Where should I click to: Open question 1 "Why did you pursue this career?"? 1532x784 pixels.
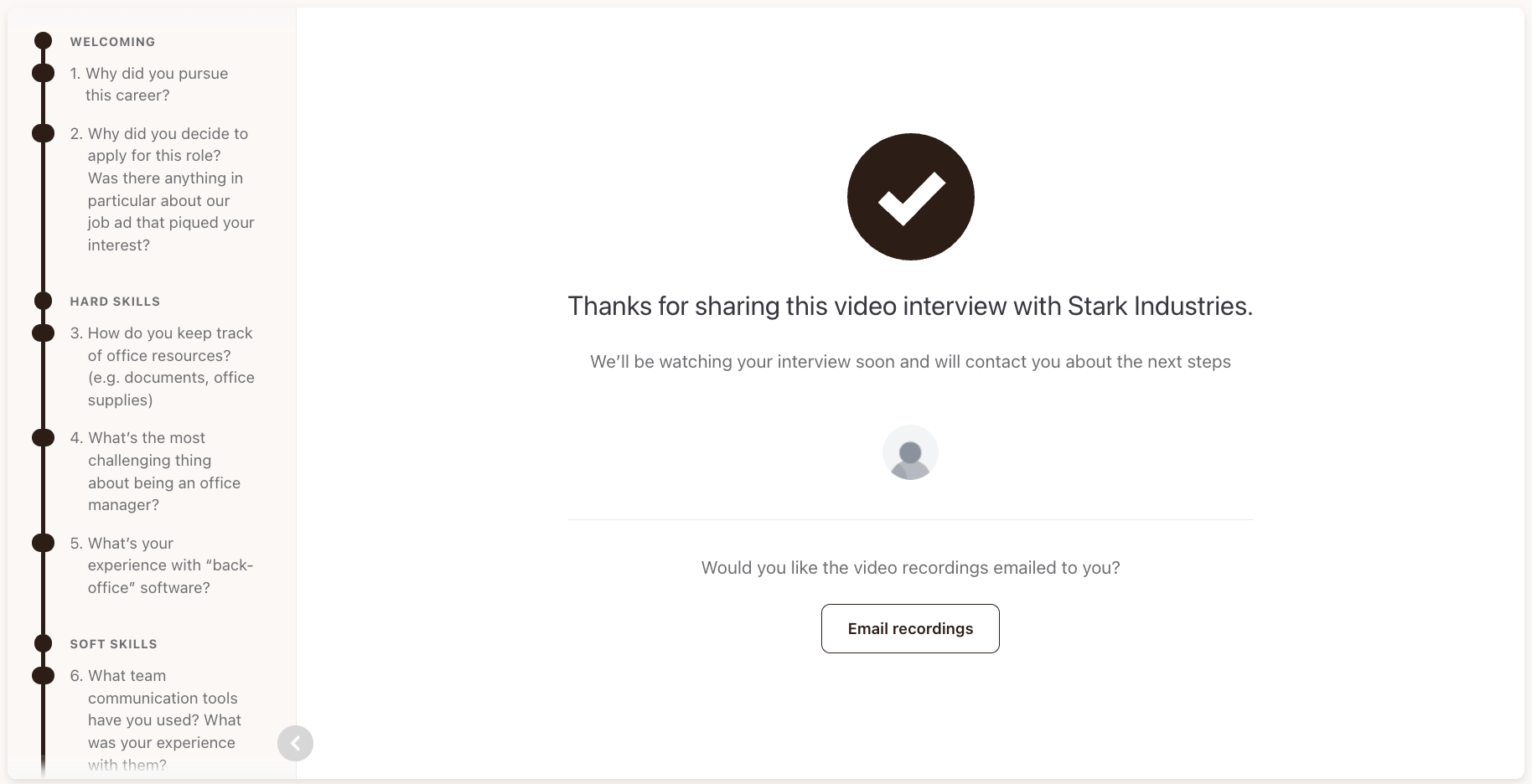click(x=156, y=84)
